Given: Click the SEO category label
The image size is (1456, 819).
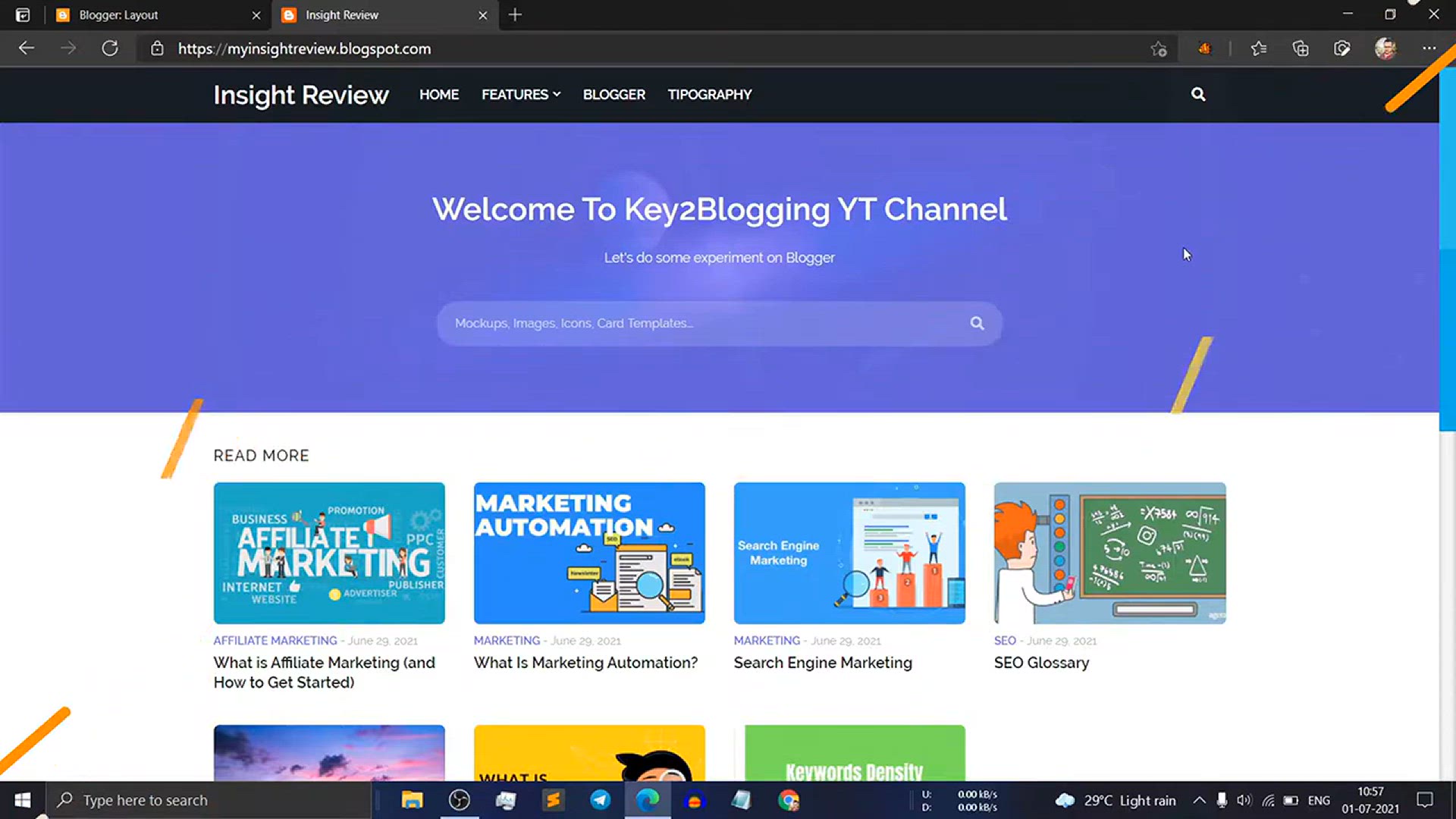Looking at the screenshot, I should click(1005, 641).
